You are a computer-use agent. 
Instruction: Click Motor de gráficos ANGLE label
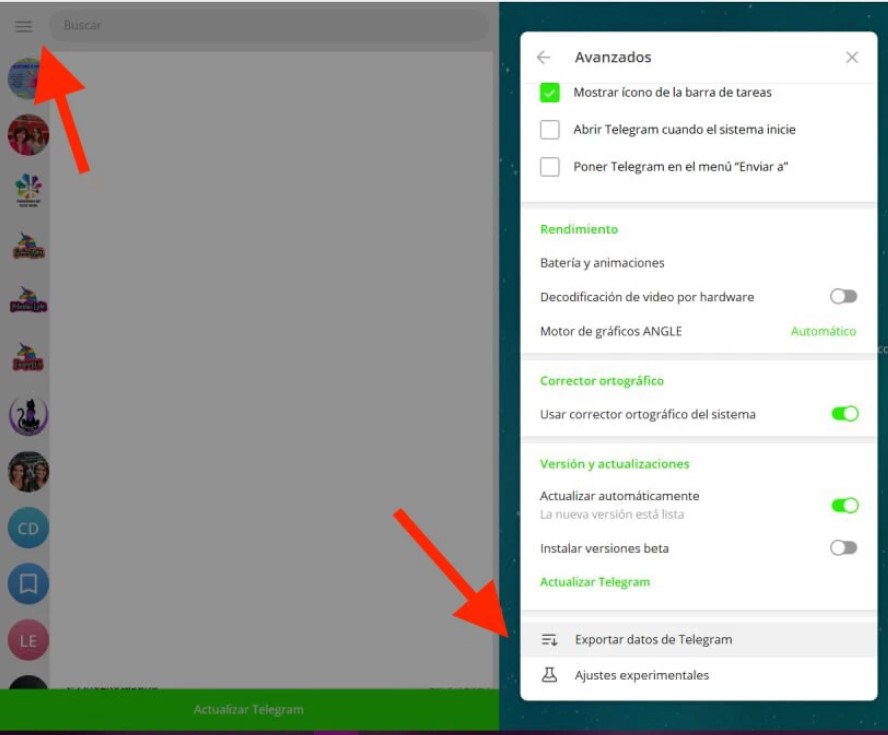tap(610, 331)
